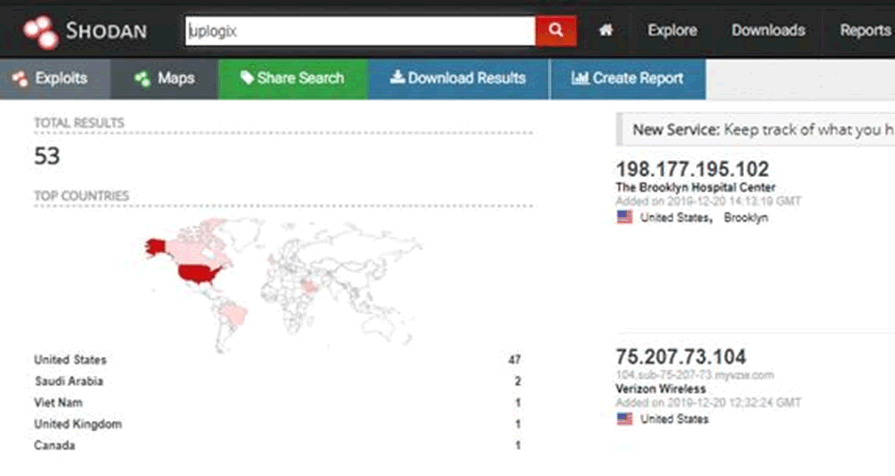Click the Maps icon
The width and height of the screenshot is (895, 476).
pyautogui.click(x=142, y=79)
